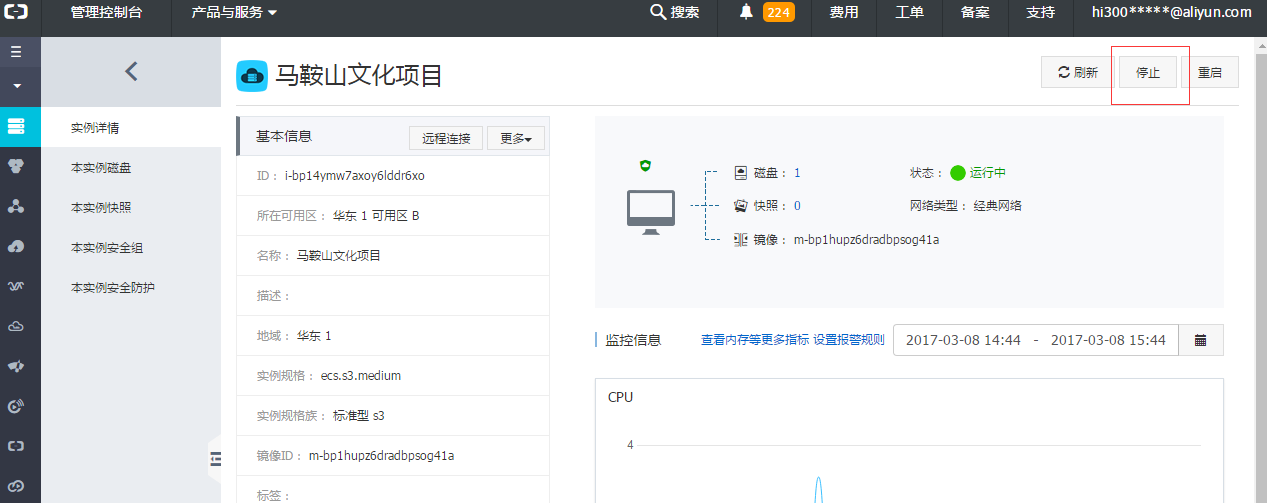Expand 产品与服务 dropdown menu
This screenshot has width=1267, height=503.
tap(234, 12)
